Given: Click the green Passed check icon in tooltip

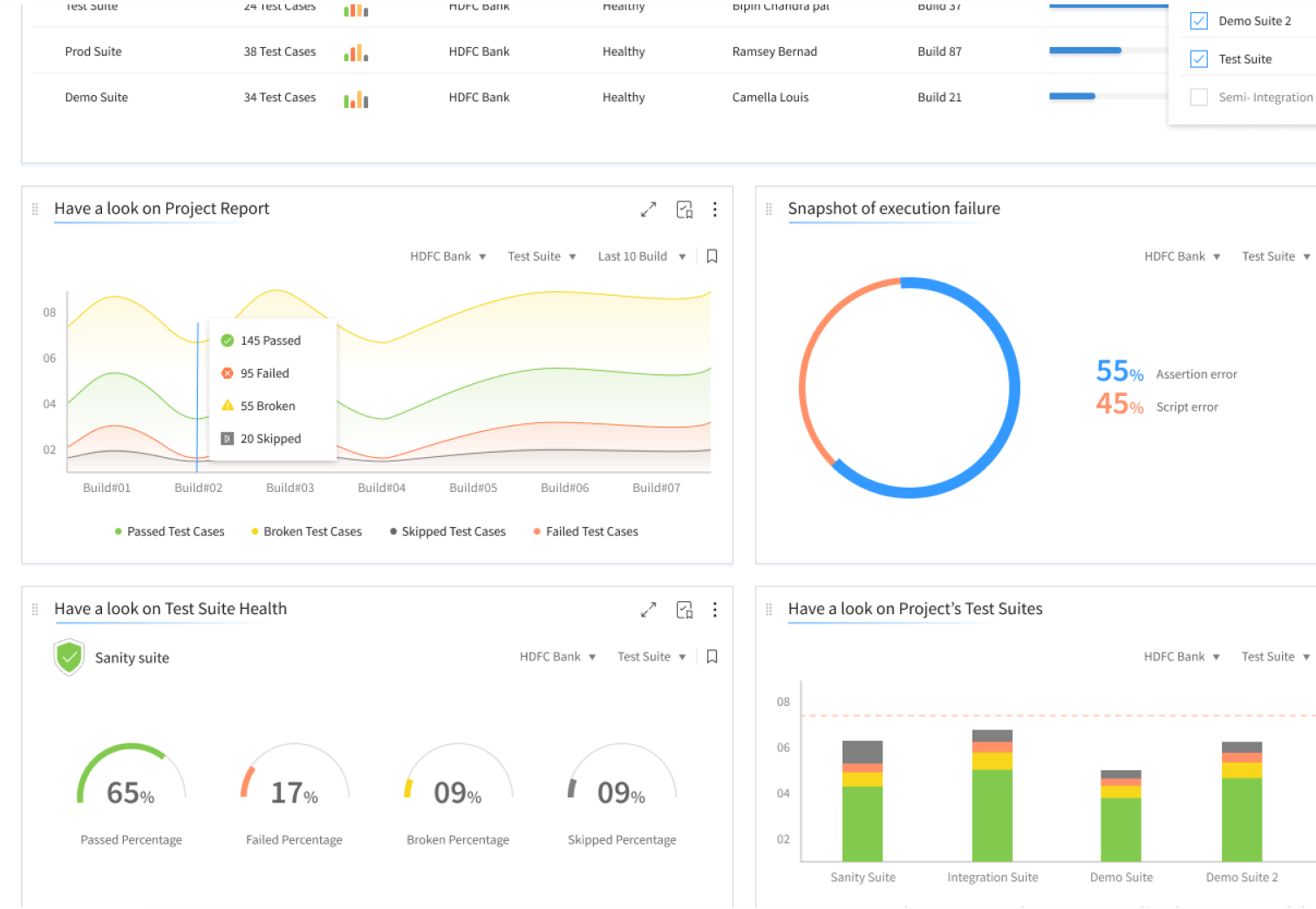Looking at the screenshot, I should pyautogui.click(x=228, y=341).
